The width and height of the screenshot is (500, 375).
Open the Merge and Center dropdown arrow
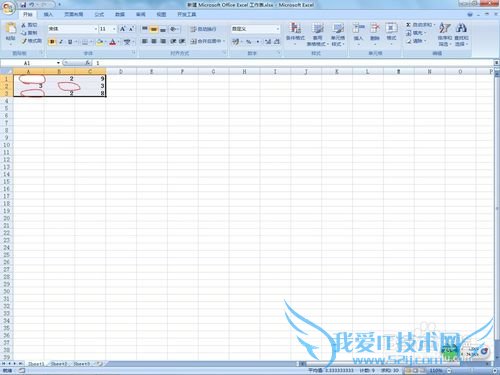click(x=224, y=41)
